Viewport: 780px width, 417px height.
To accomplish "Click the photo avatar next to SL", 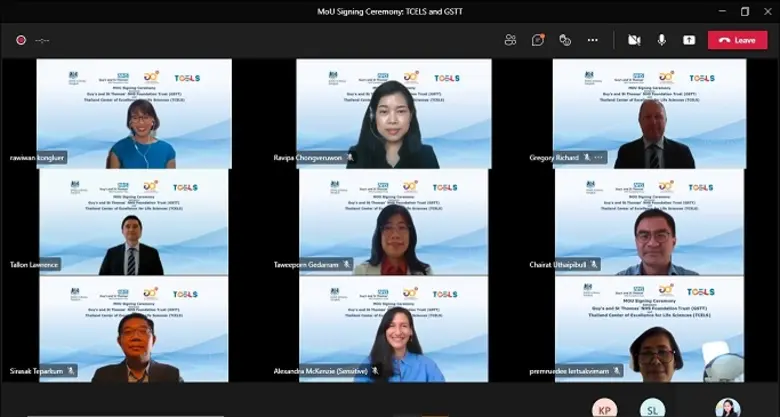I will (x=728, y=409).
